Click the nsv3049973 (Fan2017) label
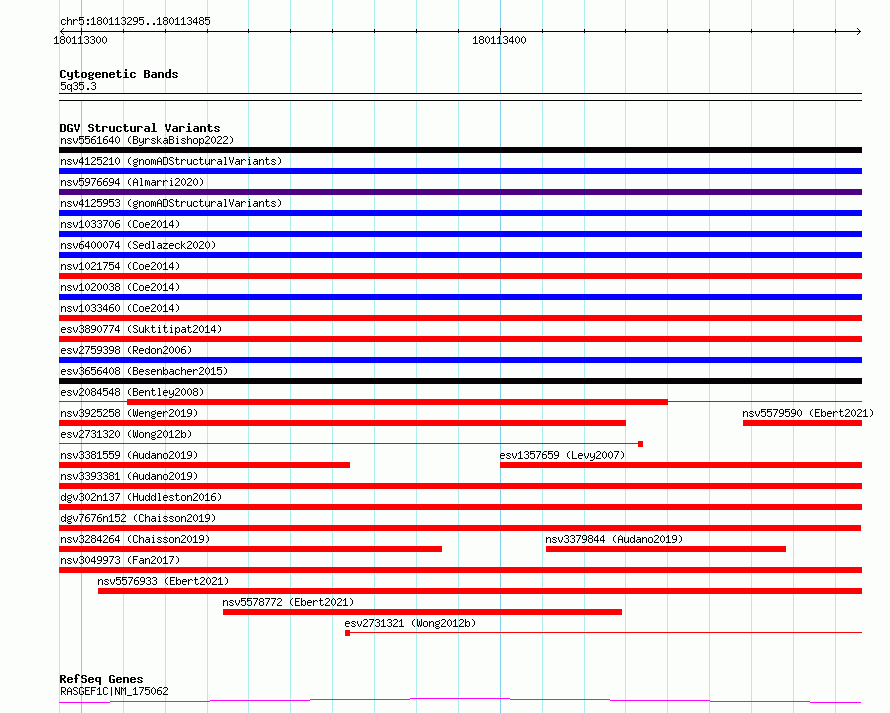This screenshot has height=713, width=890. coord(120,560)
